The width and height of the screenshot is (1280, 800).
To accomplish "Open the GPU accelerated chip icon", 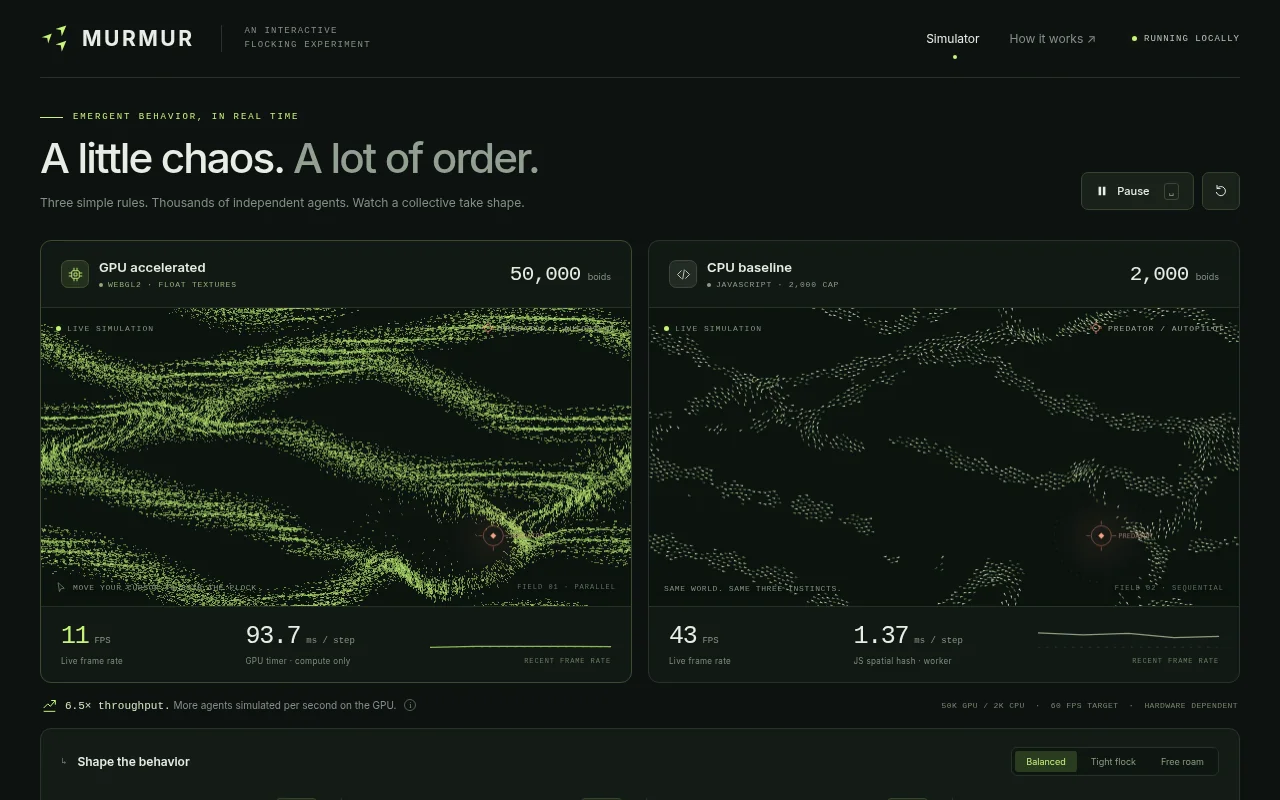I will tap(75, 274).
